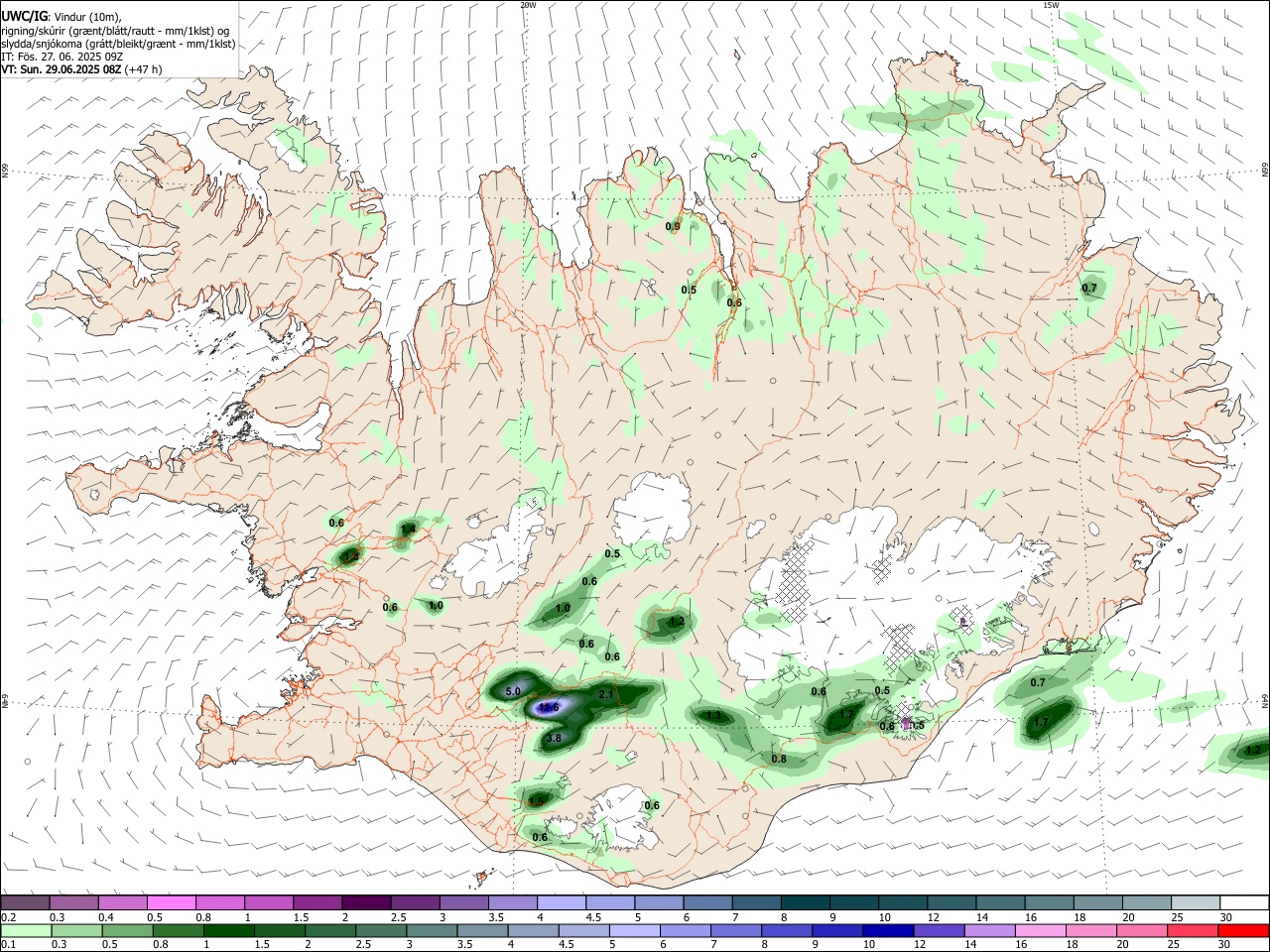This screenshot has height=952, width=1270.
Task: Select the 3.8 precipitation value label
Action: pyautogui.click(x=554, y=738)
